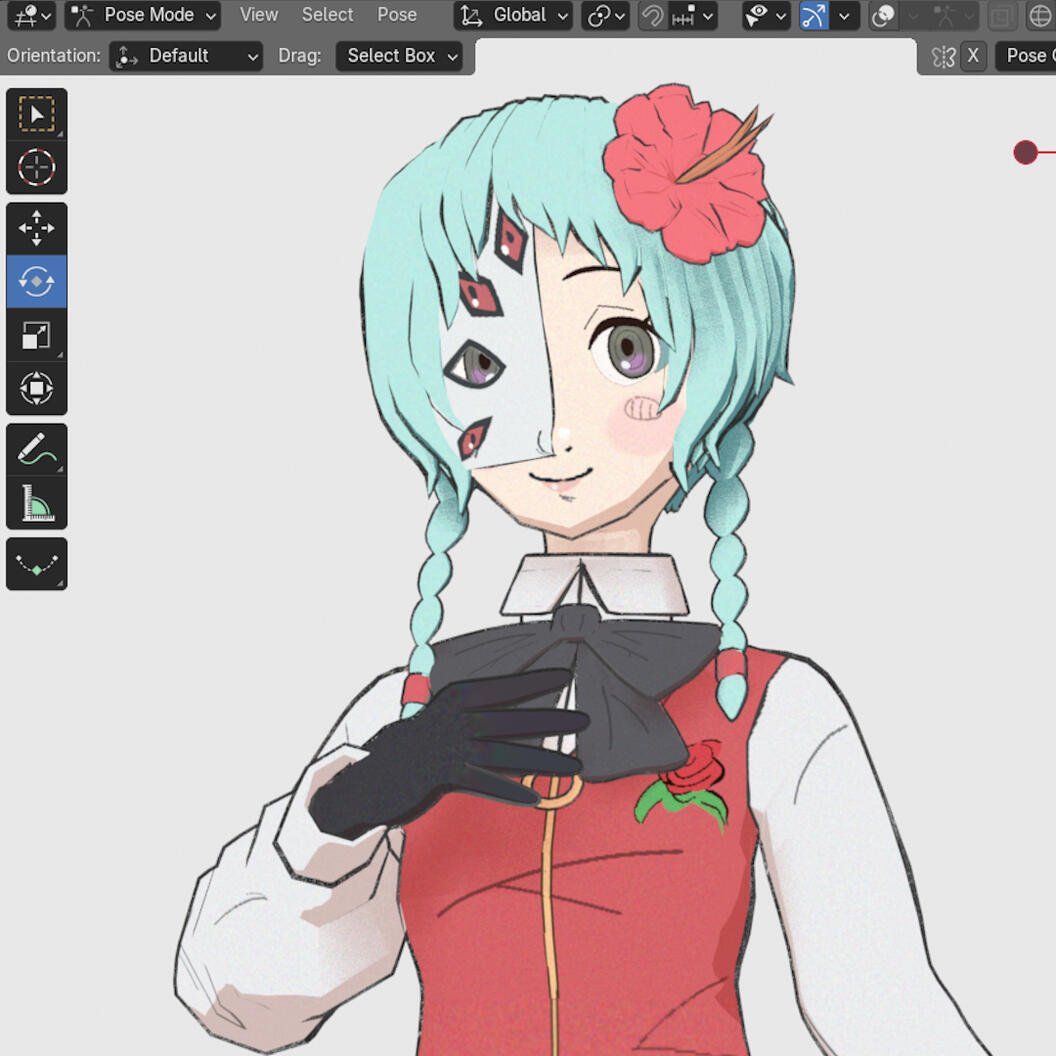Open the snapping options dropdown
1056x1056 pixels.
[692, 15]
